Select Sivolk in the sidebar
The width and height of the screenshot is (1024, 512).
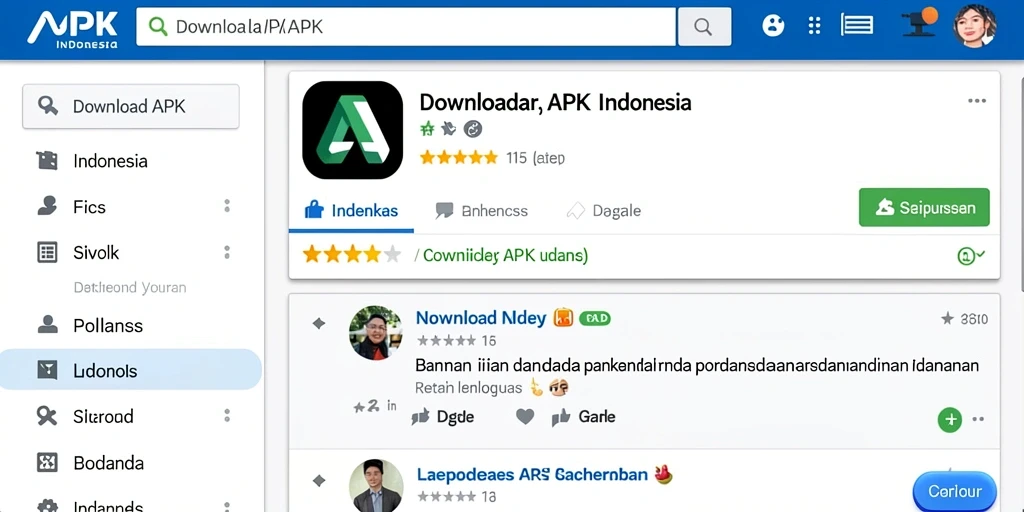coord(96,253)
